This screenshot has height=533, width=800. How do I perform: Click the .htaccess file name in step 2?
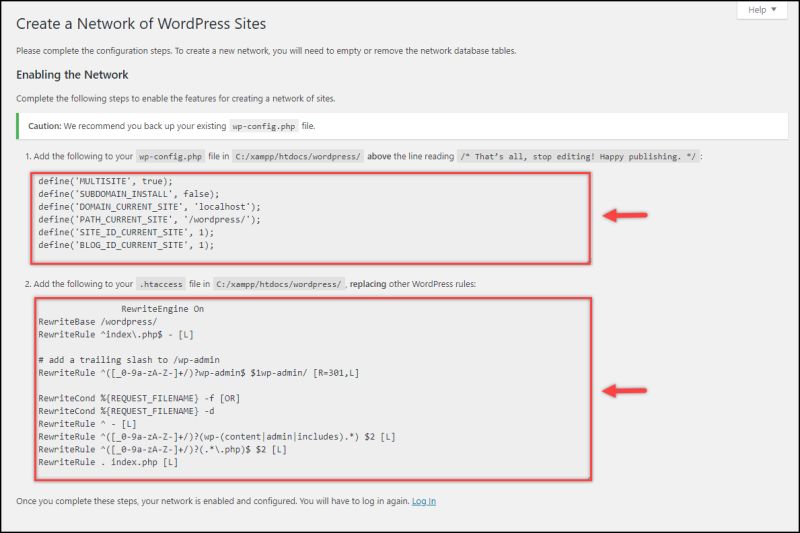click(x=161, y=284)
